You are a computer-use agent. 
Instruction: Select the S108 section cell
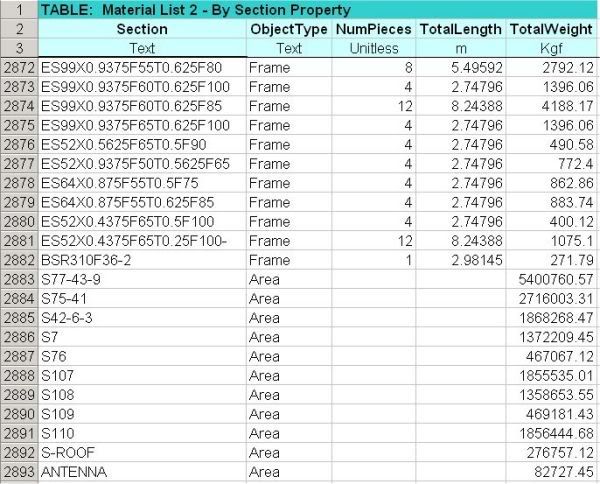pos(142,395)
